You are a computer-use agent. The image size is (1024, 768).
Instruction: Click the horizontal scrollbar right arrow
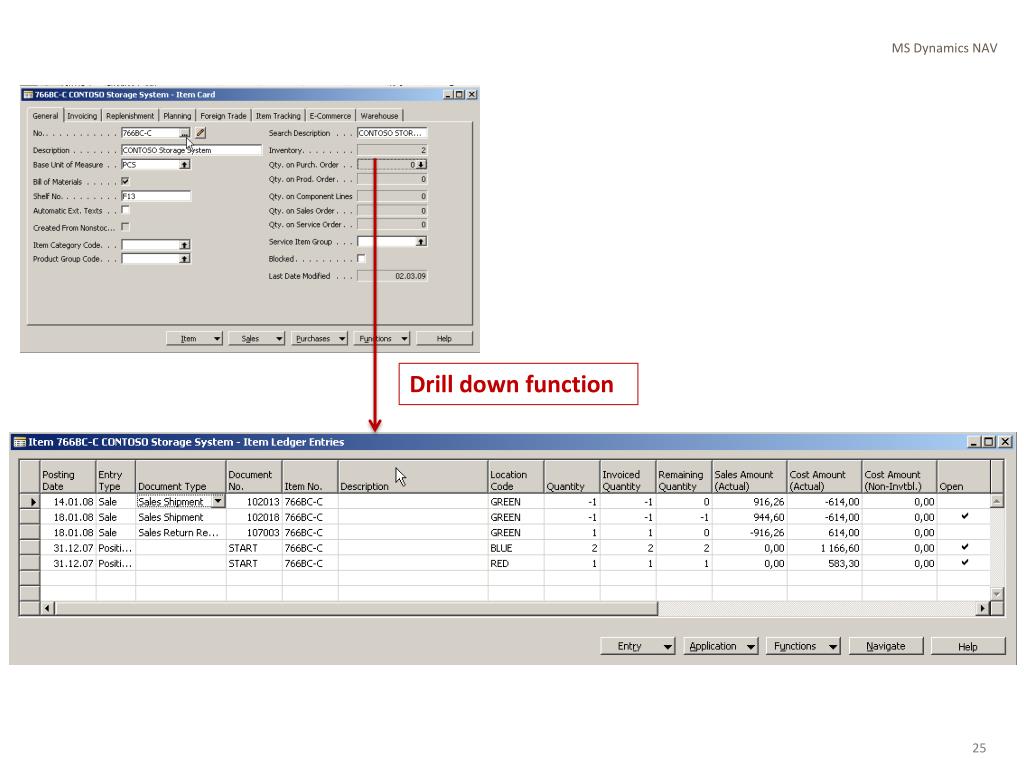click(x=983, y=609)
